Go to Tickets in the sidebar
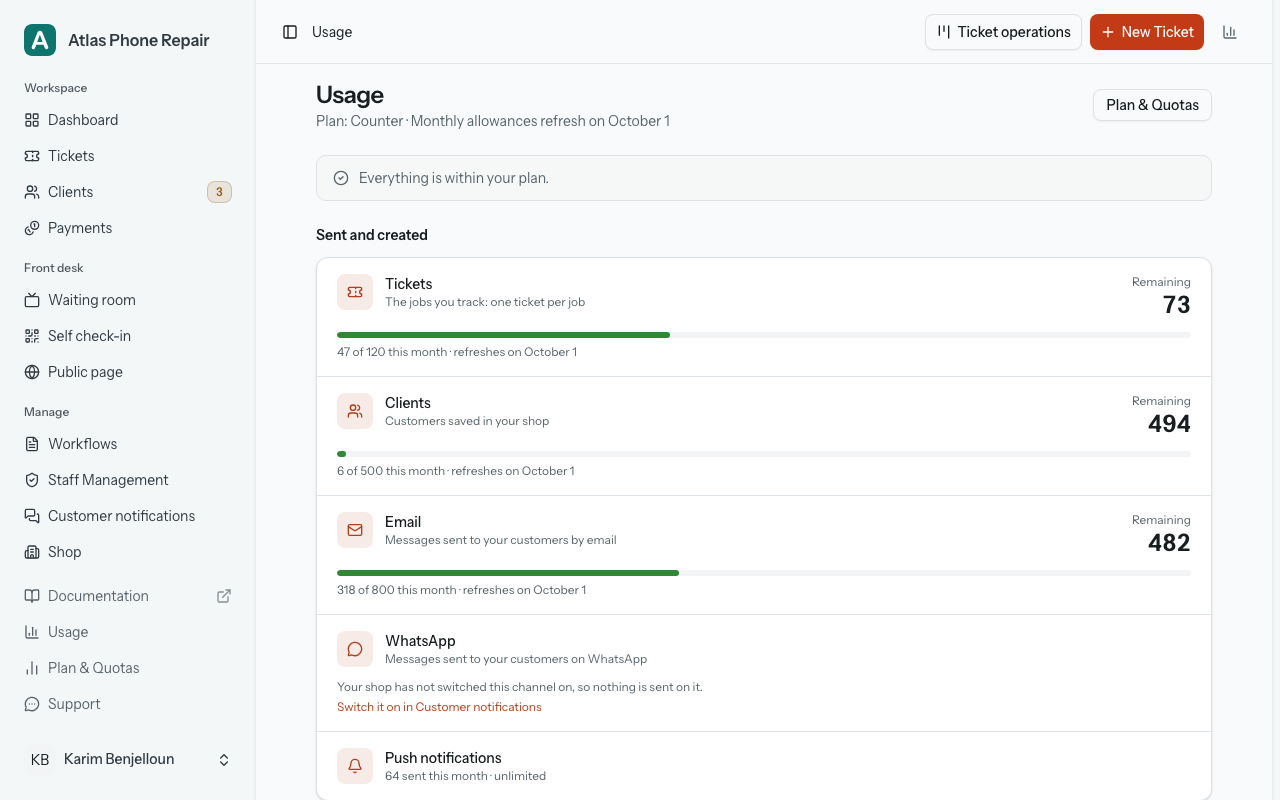Image resolution: width=1280 pixels, height=800 pixels. click(128, 156)
